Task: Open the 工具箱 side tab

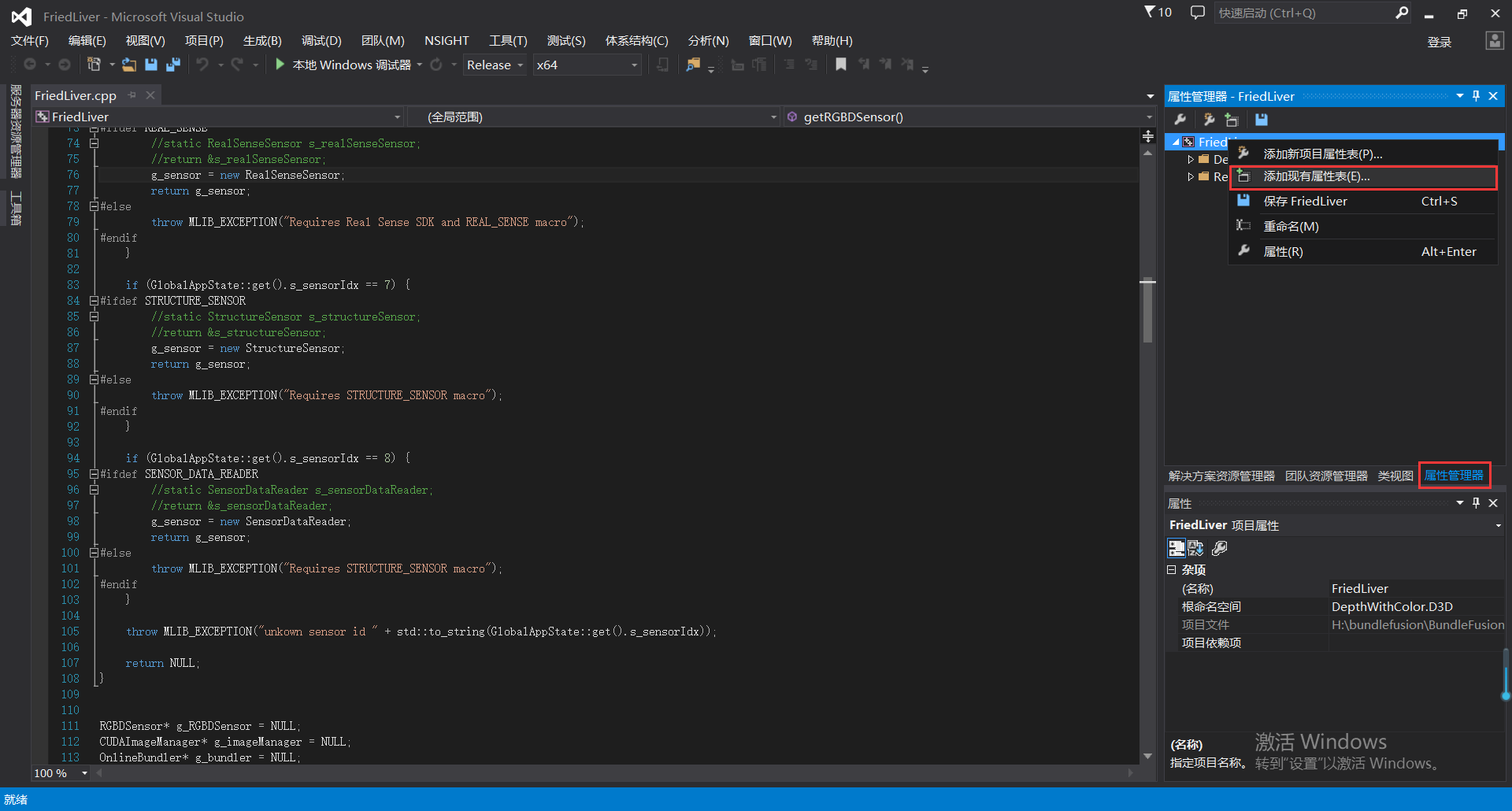Action: 15,208
